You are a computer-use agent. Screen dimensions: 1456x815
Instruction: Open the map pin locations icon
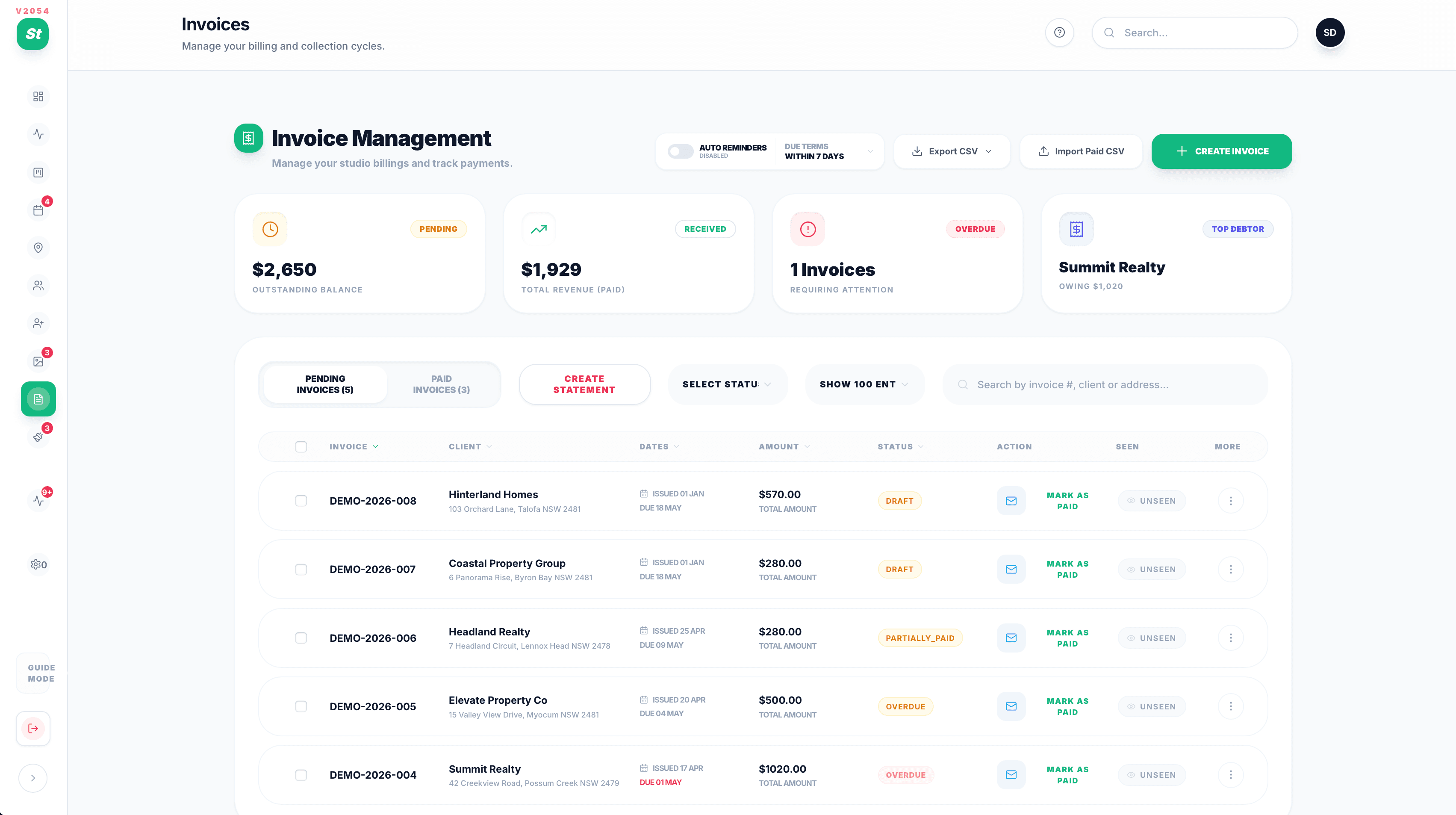coord(38,248)
